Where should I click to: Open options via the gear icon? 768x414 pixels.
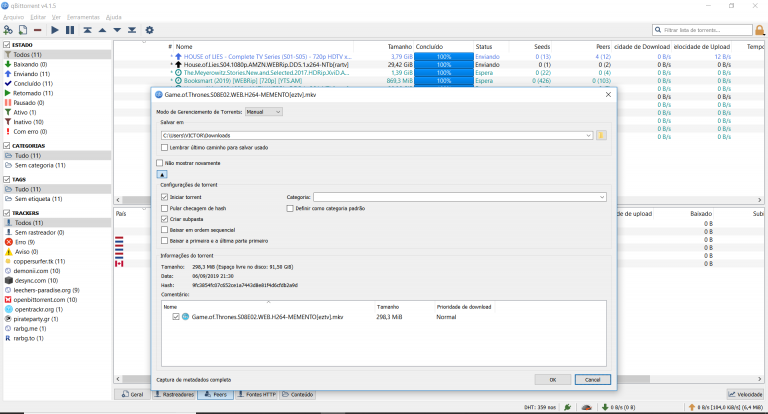(149, 30)
